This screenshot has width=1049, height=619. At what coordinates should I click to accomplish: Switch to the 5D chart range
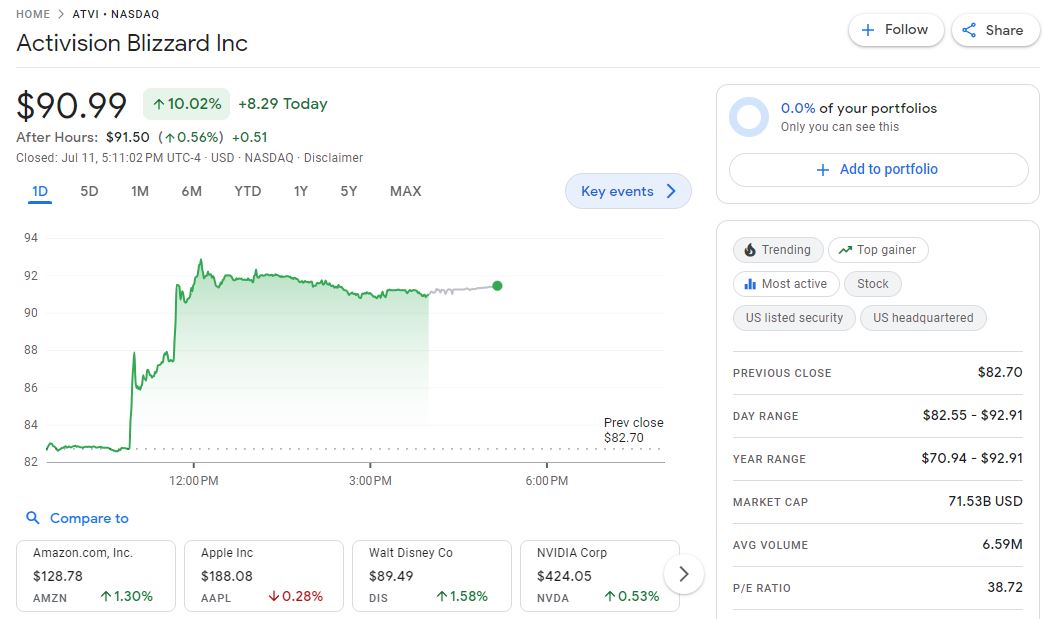tap(89, 191)
